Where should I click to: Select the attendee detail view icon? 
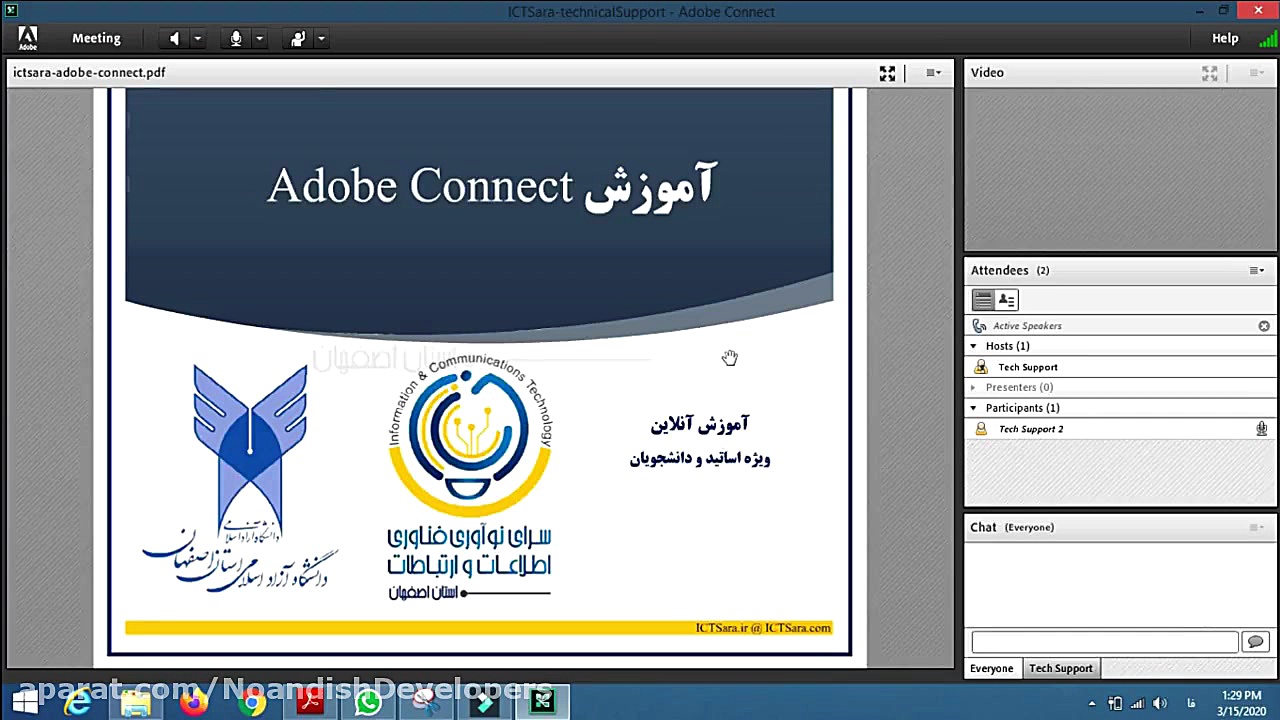[x=1006, y=299]
